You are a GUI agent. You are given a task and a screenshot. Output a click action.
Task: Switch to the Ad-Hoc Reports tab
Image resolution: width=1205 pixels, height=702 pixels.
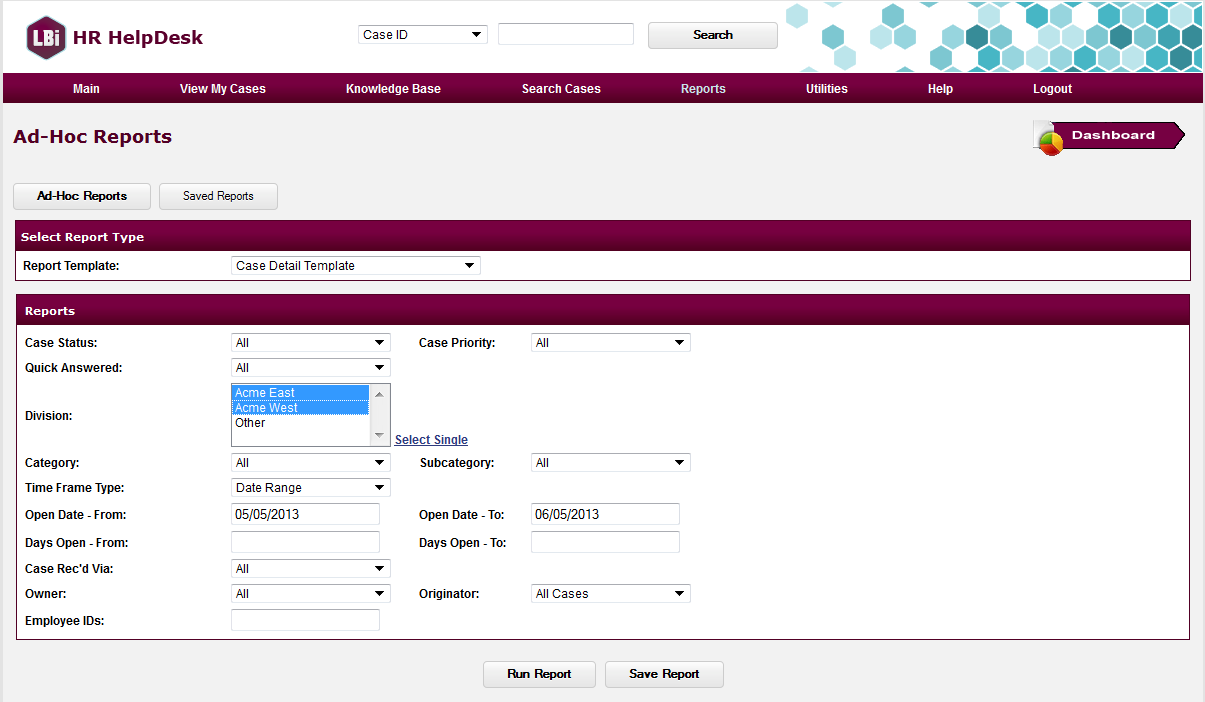point(82,196)
